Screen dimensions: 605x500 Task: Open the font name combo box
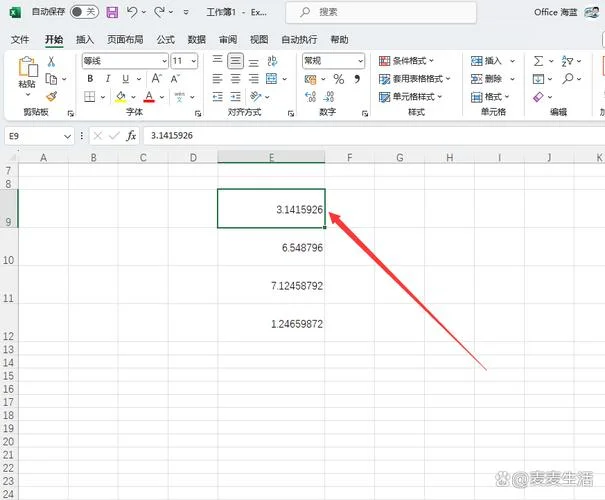(125, 61)
